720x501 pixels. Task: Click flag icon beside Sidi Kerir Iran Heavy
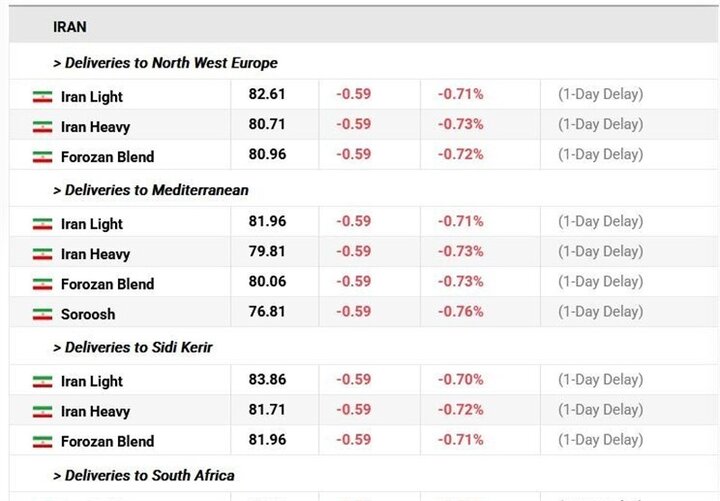(42, 411)
